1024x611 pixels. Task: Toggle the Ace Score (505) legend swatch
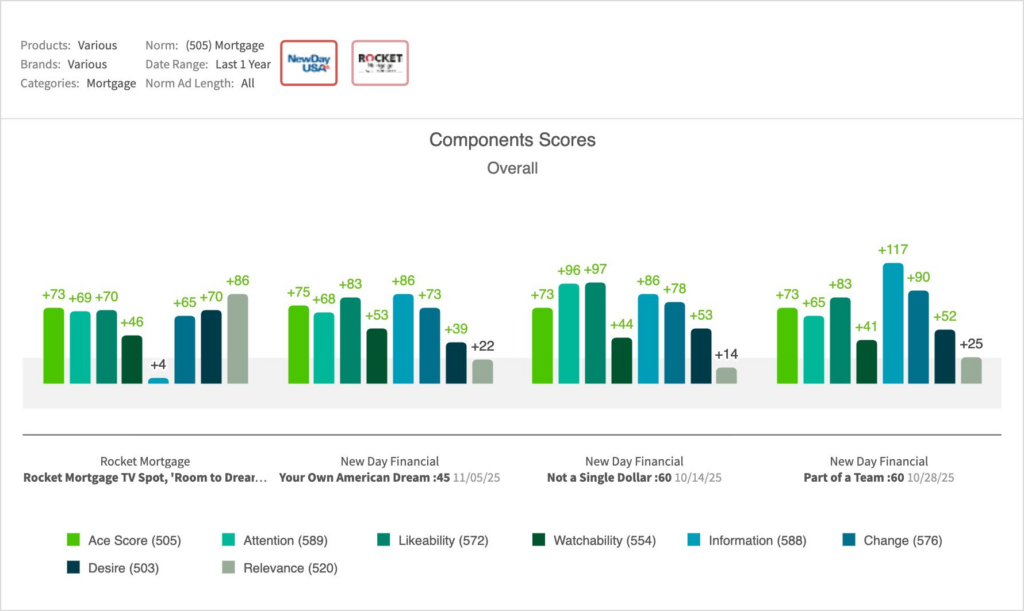click(x=73, y=541)
